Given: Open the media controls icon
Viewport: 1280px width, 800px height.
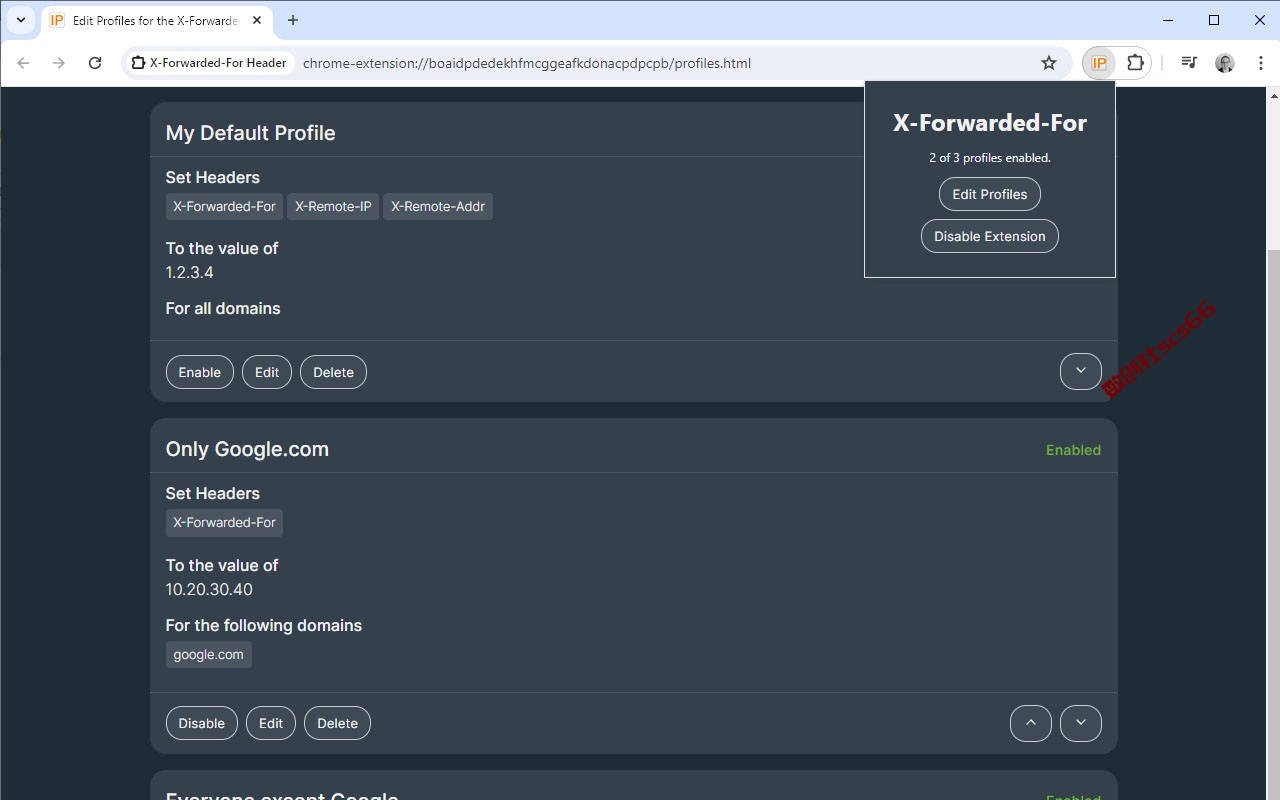Looking at the screenshot, I should [x=1189, y=63].
